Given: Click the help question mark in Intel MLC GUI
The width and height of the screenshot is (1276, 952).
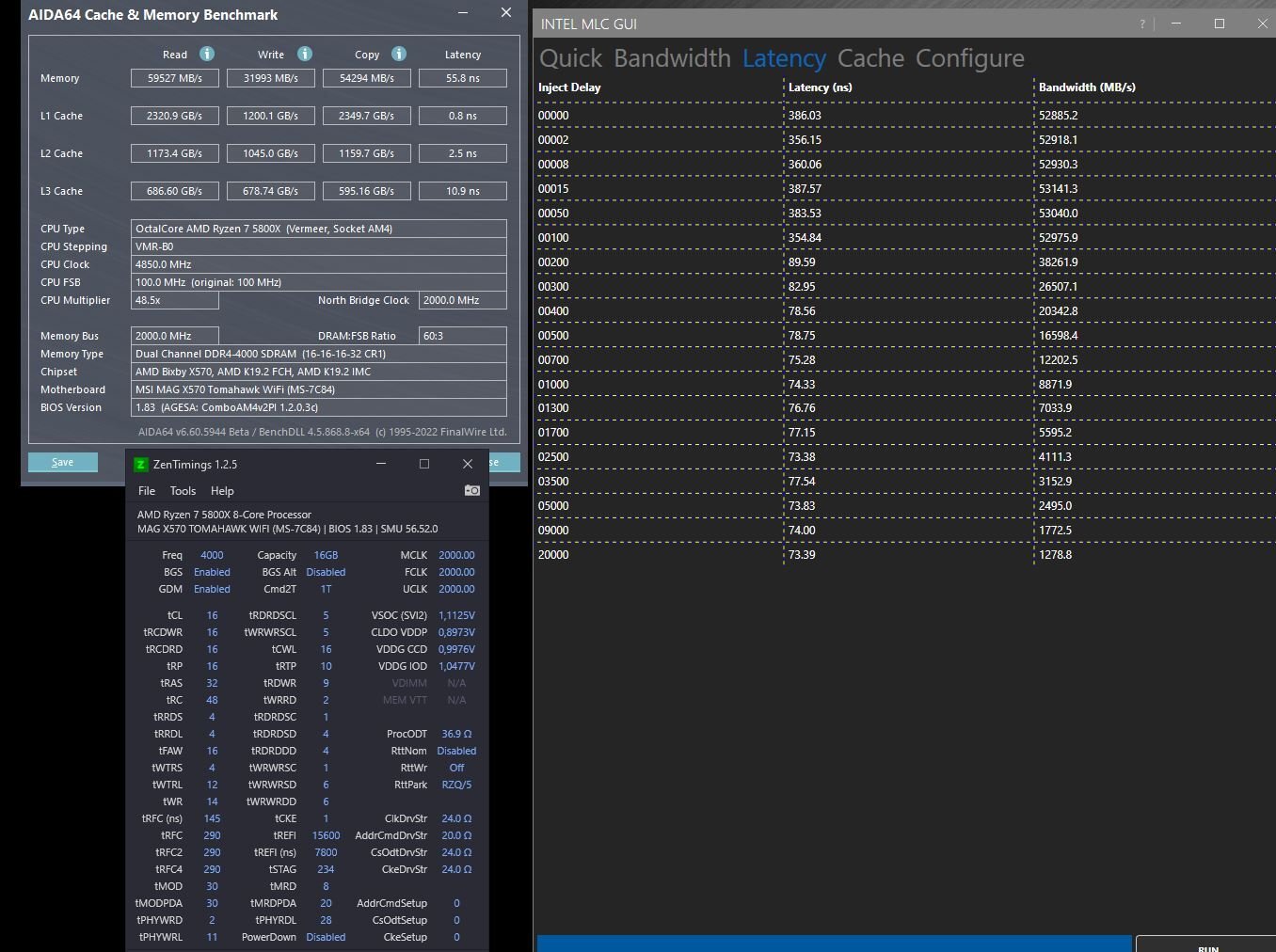Looking at the screenshot, I should point(1142,24).
